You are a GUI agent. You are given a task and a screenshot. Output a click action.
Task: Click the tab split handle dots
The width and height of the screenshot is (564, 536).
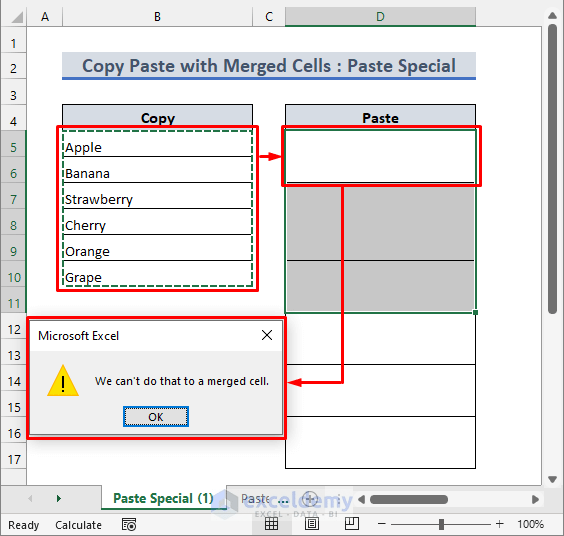pyautogui.click(x=338, y=499)
